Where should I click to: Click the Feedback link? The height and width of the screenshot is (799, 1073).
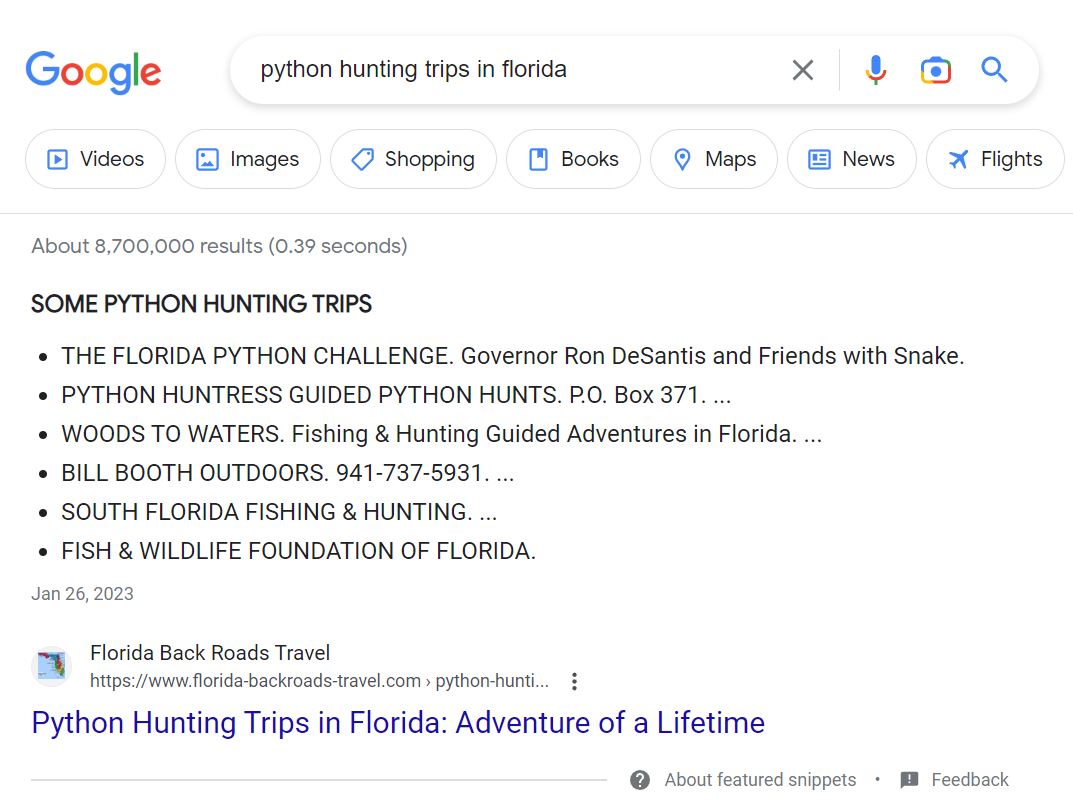[970, 780]
